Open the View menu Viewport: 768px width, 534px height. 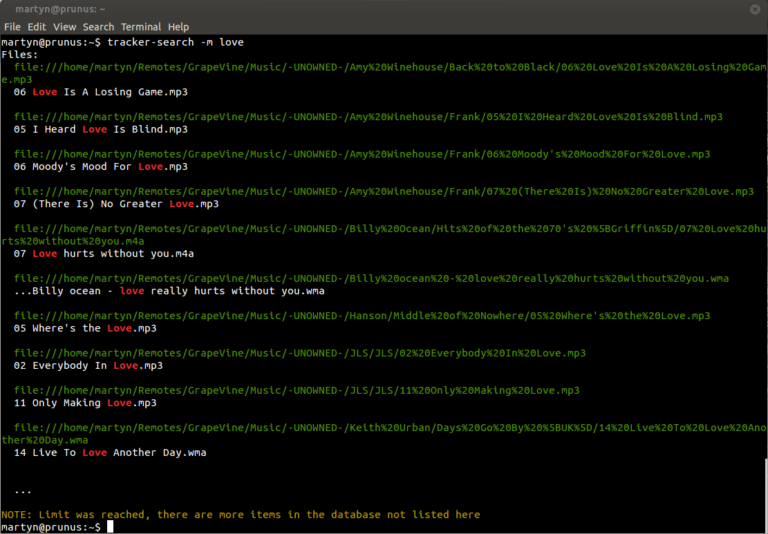point(64,27)
